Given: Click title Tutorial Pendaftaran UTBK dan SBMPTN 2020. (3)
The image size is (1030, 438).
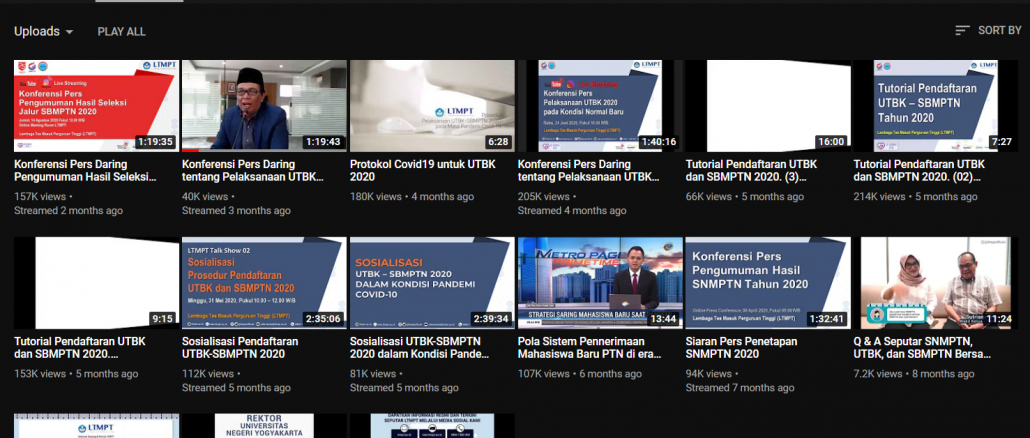Looking at the screenshot, I should click(x=751, y=171).
